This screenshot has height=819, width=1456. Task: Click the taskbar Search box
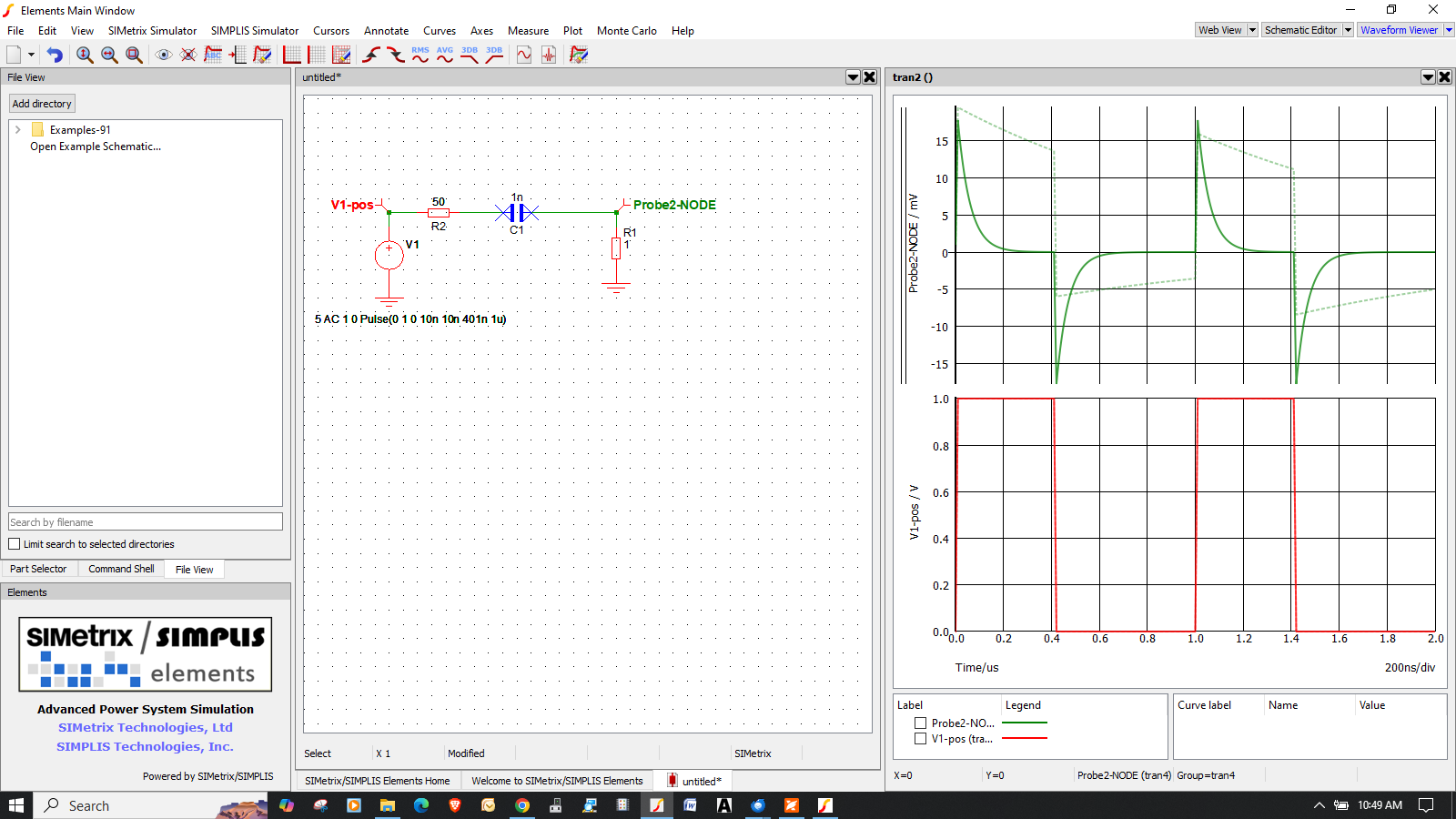[151, 805]
